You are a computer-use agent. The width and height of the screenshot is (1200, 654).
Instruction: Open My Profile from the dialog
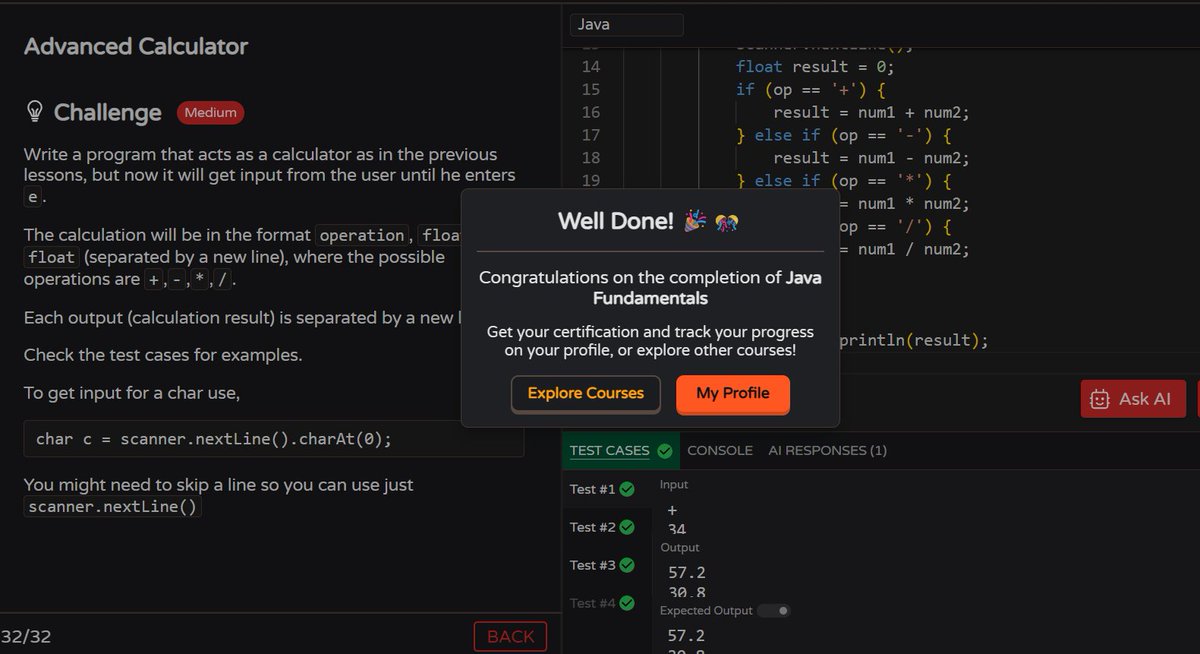pos(733,393)
